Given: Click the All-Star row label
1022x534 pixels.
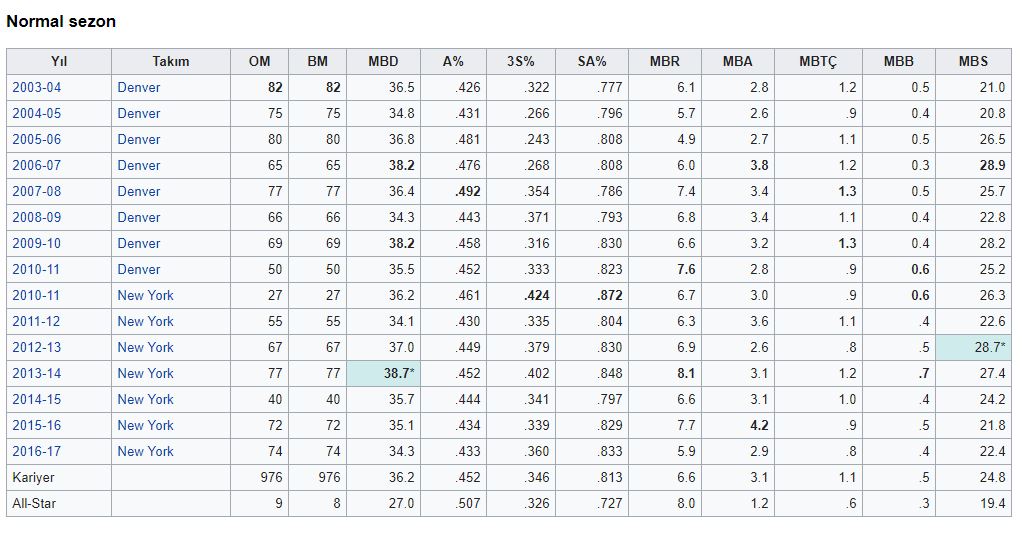Looking at the screenshot, I should pos(33,504).
